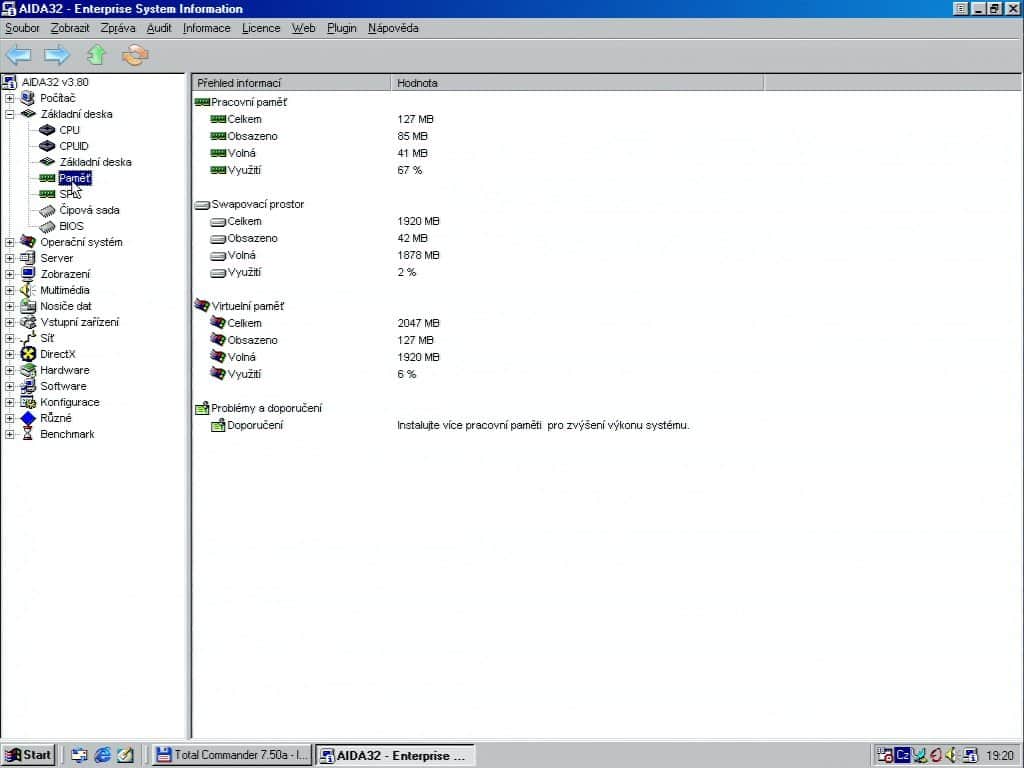Expand the Operační systém node
The width and height of the screenshot is (1024, 768).
pyautogui.click(x=10, y=242)
